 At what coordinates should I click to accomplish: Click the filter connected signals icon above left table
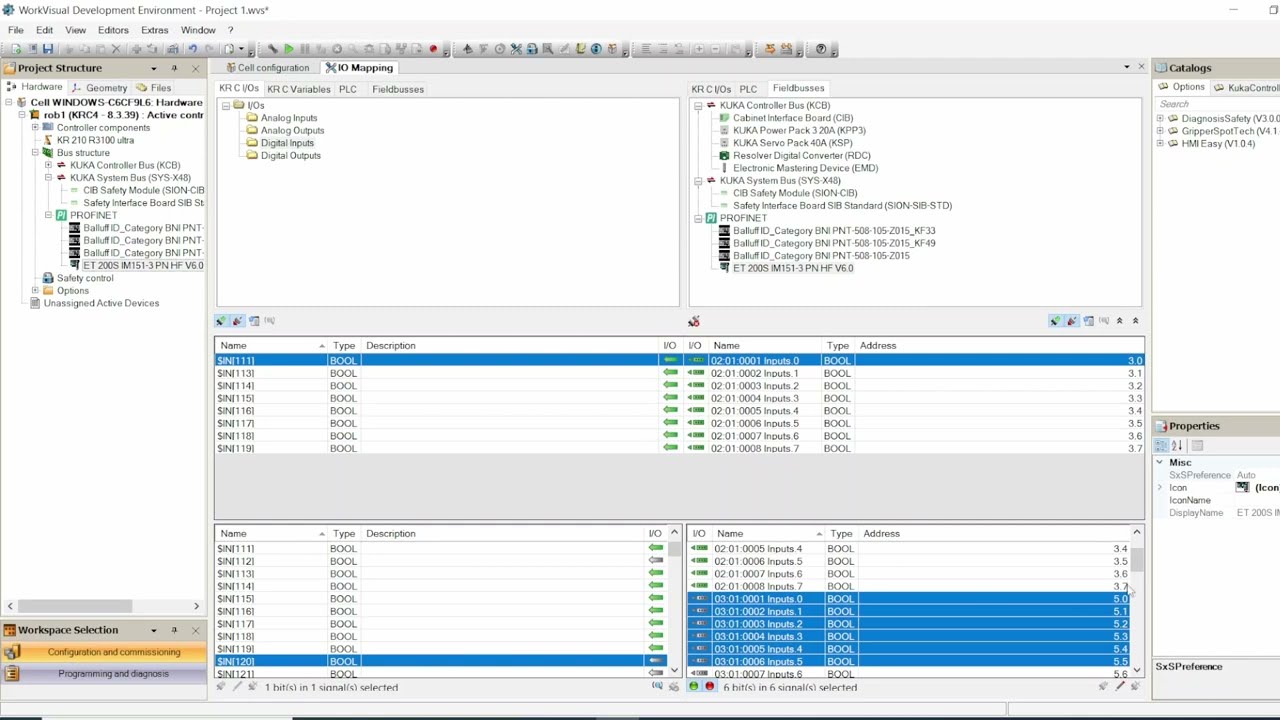point(221,321)
